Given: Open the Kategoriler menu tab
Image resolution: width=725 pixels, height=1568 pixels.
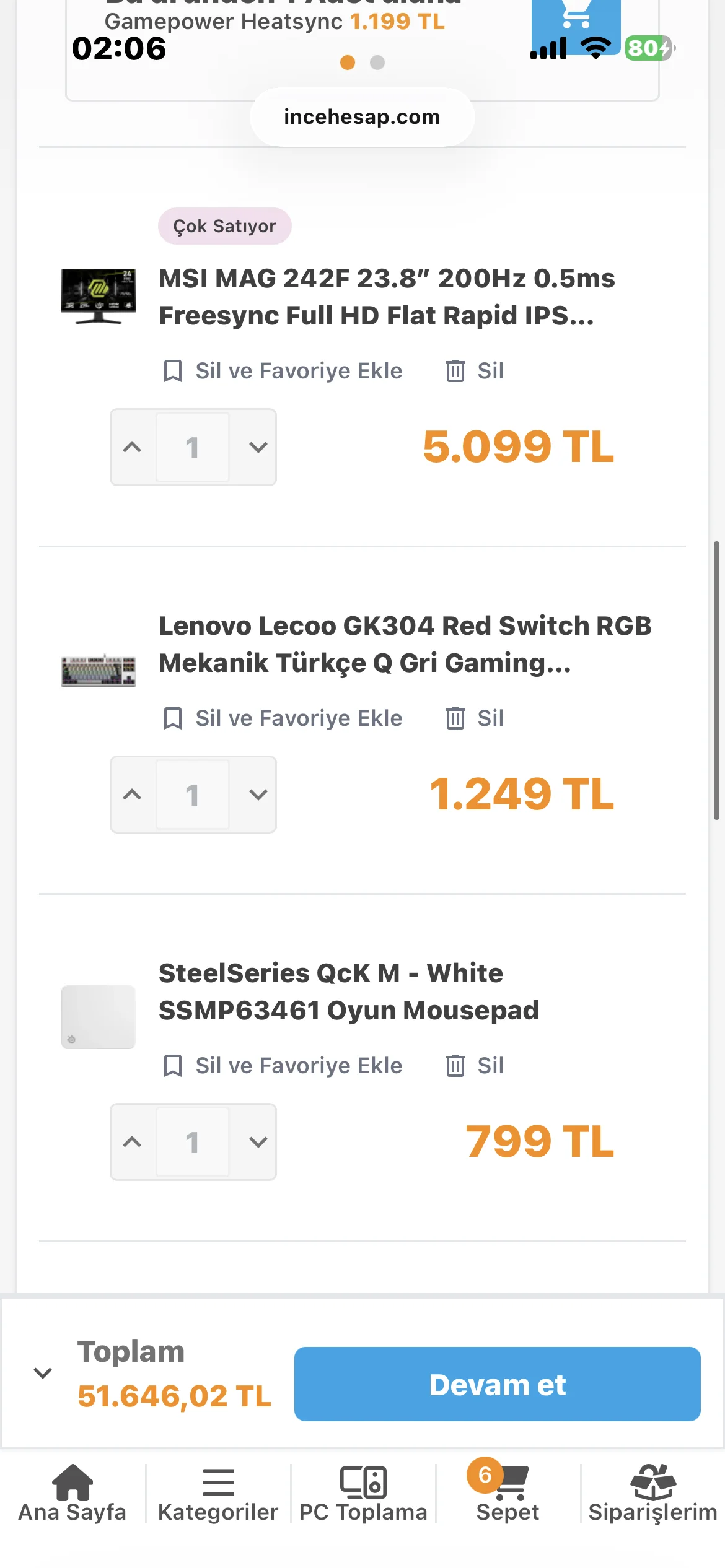Looking at the screenshot, I should tap(218, 1492).
